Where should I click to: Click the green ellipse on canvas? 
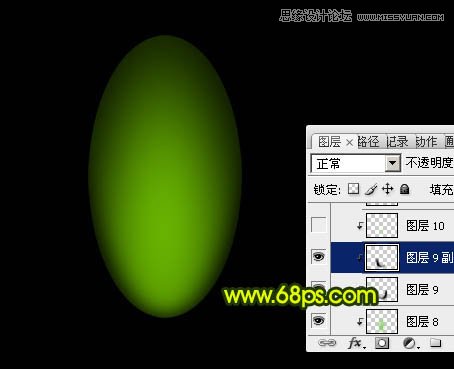click(x=165, y=176)
